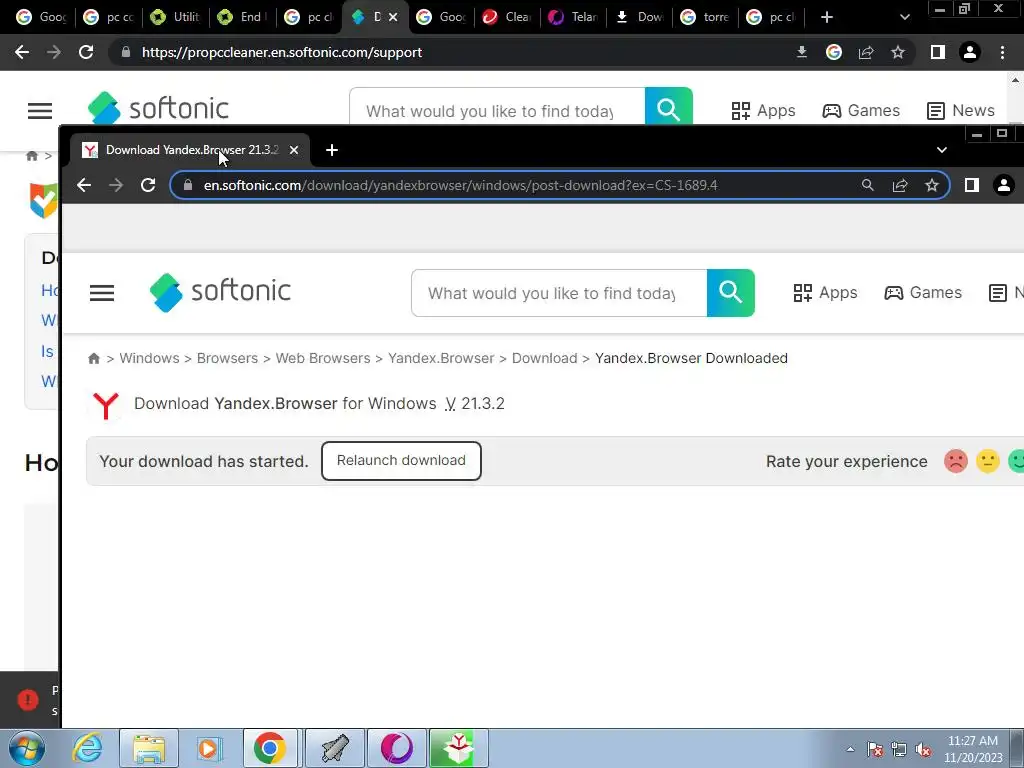Open Yandex.Browser breadcrumb link
Image resolution: width=1024 pixels, height=768 pixels.
click(441, 359)
